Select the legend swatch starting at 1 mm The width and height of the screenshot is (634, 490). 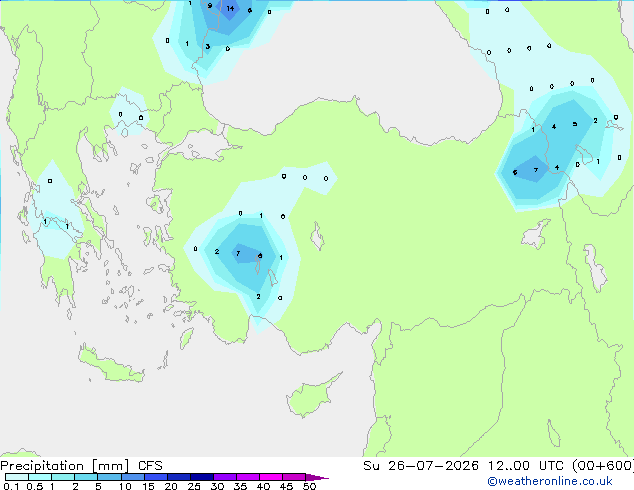pyautogui.click(x=63, y=477)
